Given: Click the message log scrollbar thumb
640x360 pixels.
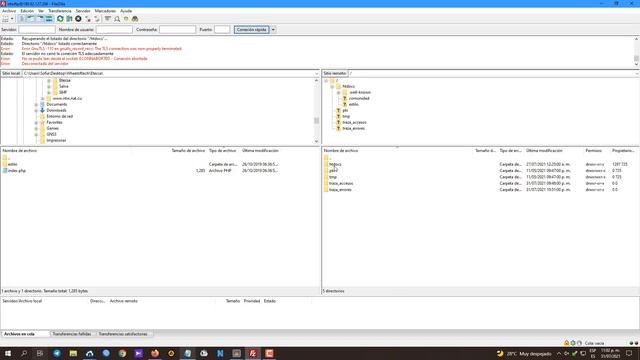Looking at the screenshot, I should (636, 58).
